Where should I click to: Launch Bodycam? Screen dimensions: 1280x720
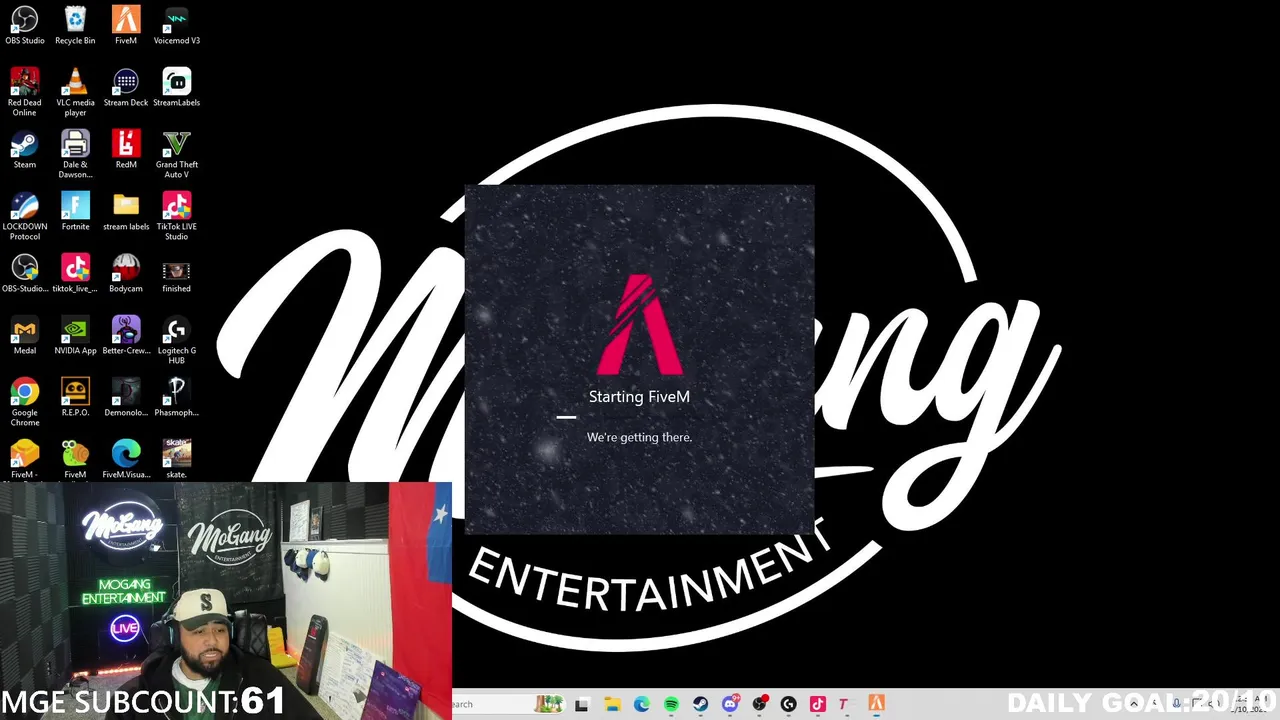[x=126, y=274]
